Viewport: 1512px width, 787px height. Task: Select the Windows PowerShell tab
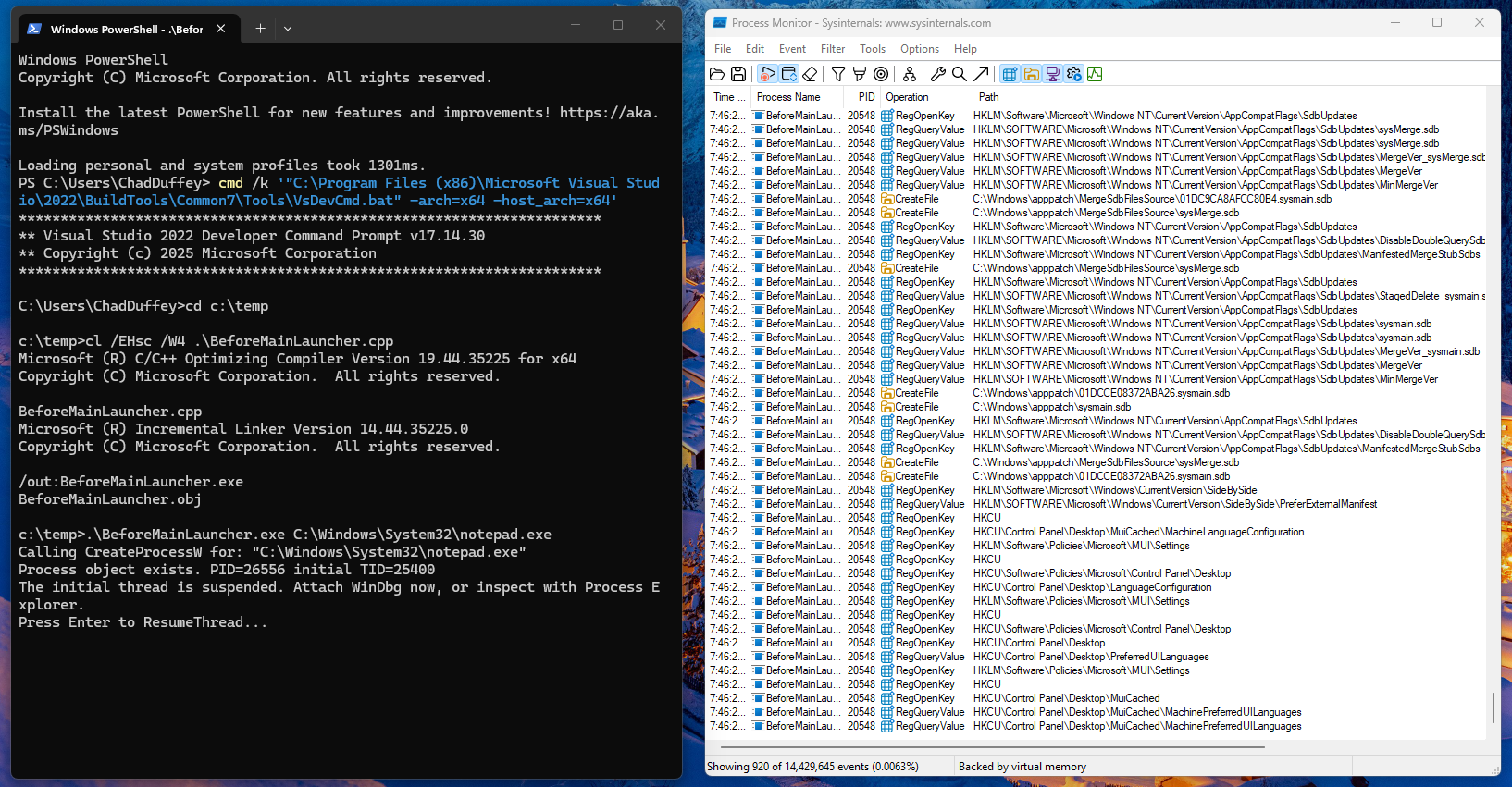[128, 29]
